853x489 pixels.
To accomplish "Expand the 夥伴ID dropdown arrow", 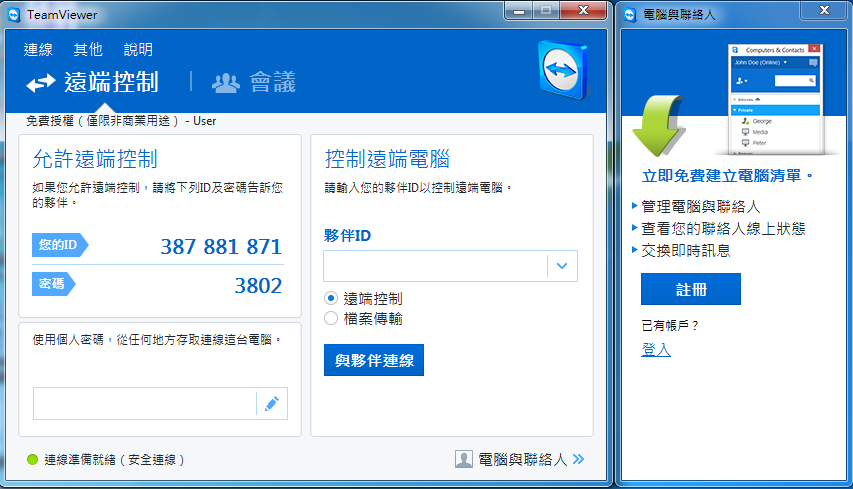I will pyautogui.click(x=562, y=266).
